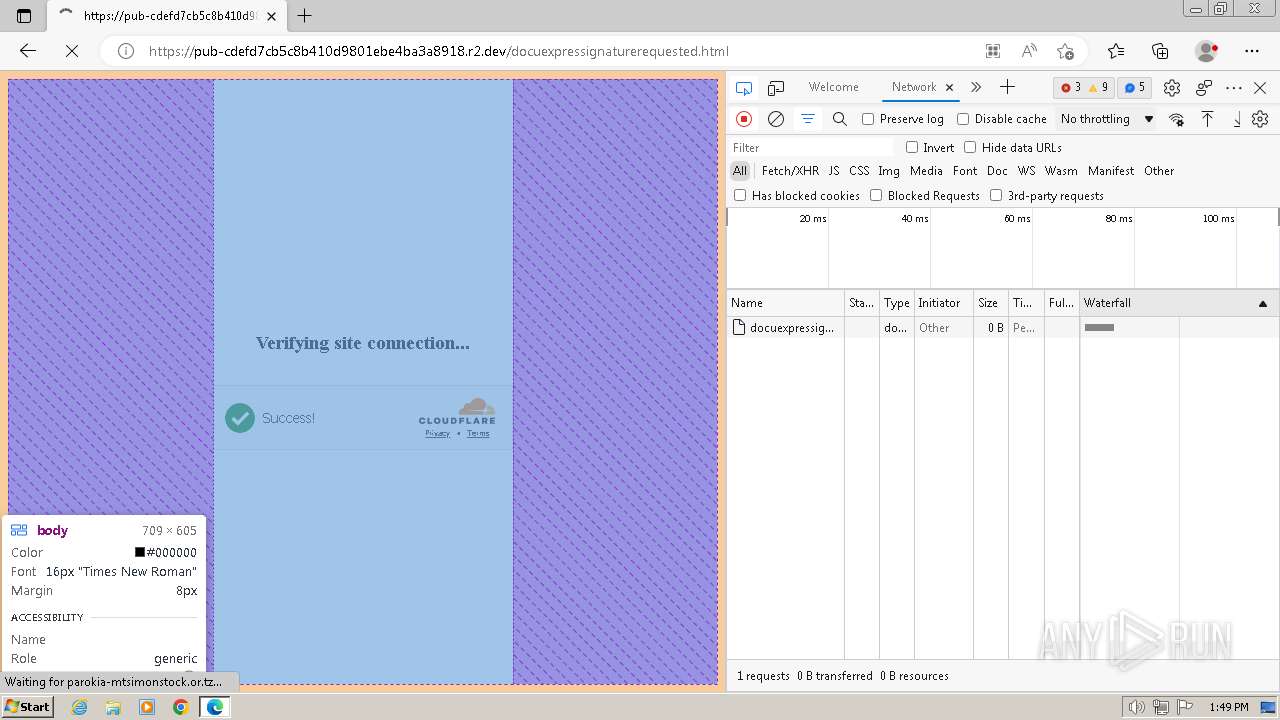Open network search magnifier
1280x720 pixels.
pyautogui.click(x=840, y=119)
